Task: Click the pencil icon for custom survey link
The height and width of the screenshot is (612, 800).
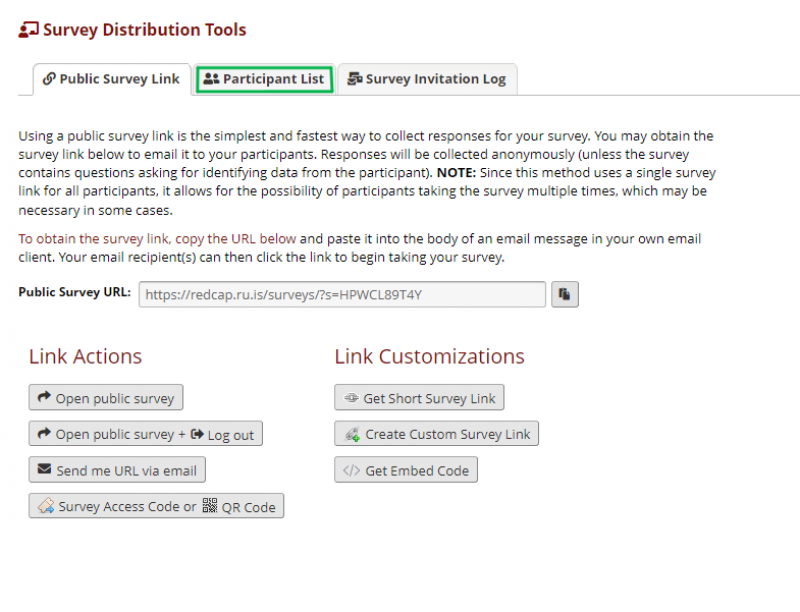Action: 352,434
